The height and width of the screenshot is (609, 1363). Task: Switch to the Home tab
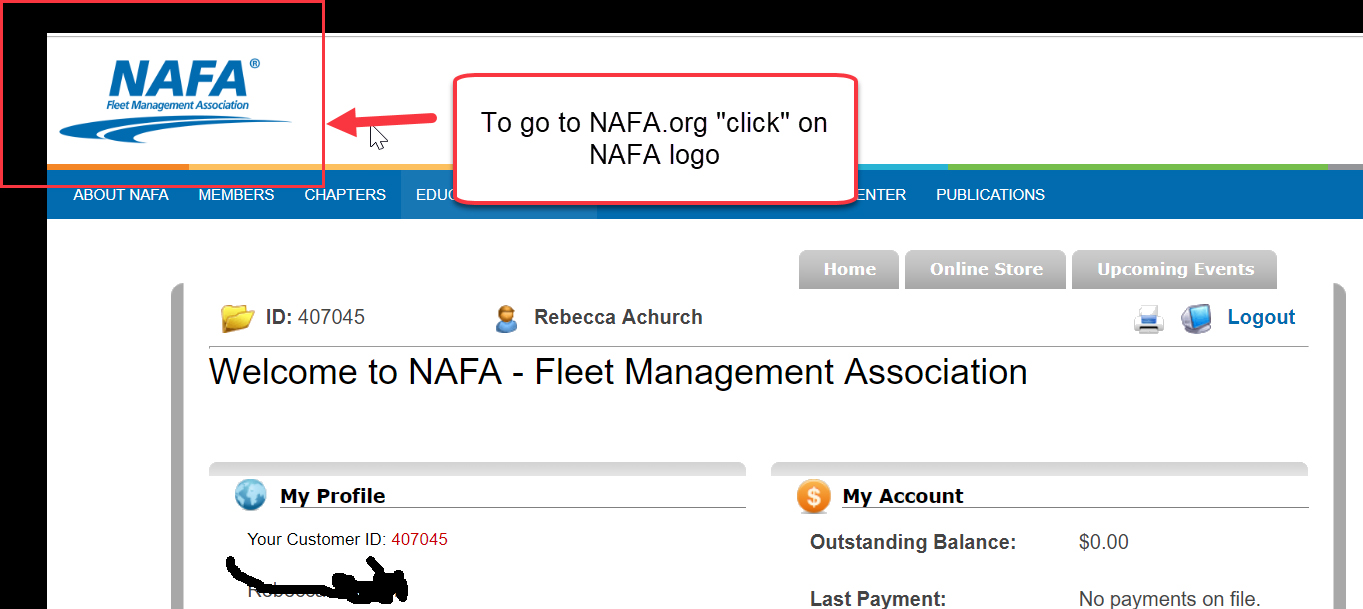click(849, 269)
